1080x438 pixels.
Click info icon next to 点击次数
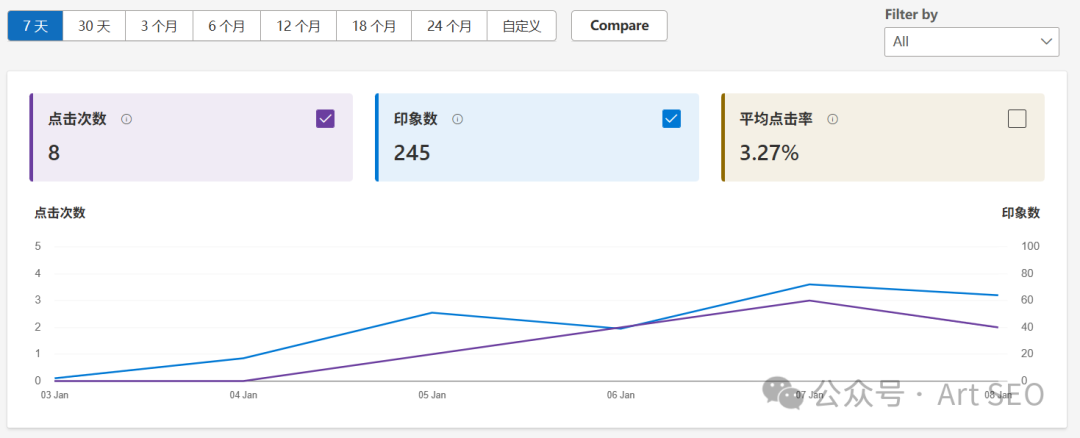click(127, 119)
